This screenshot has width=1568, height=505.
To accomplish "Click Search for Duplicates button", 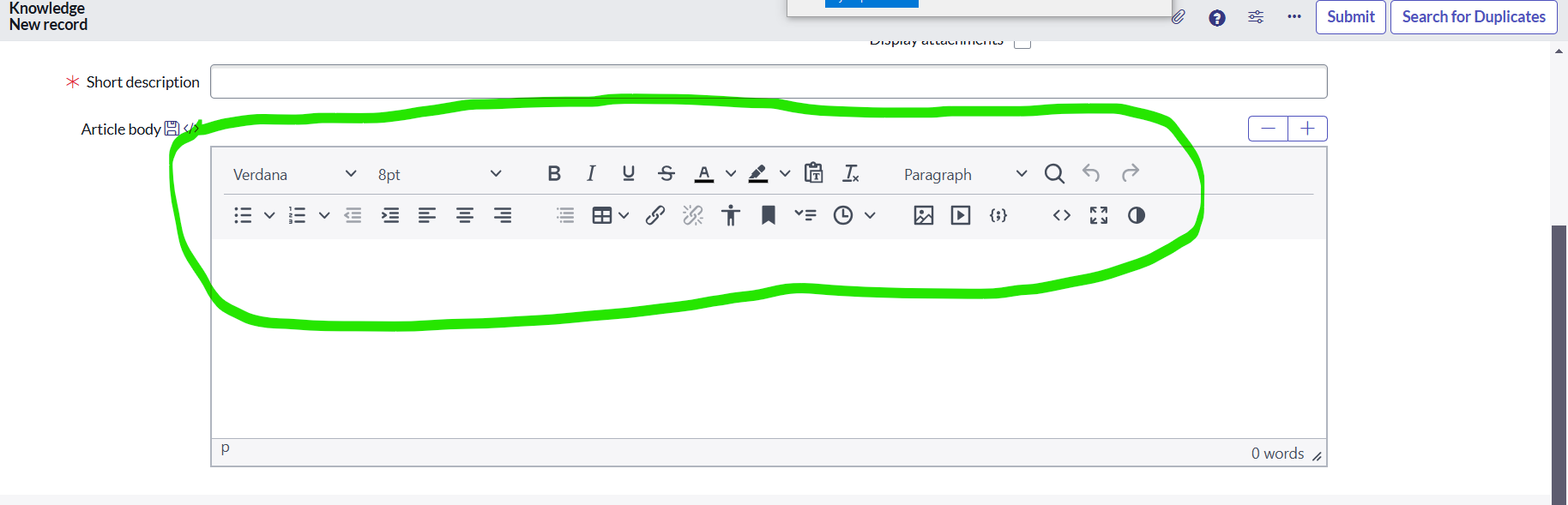I will click(1474, 17).
